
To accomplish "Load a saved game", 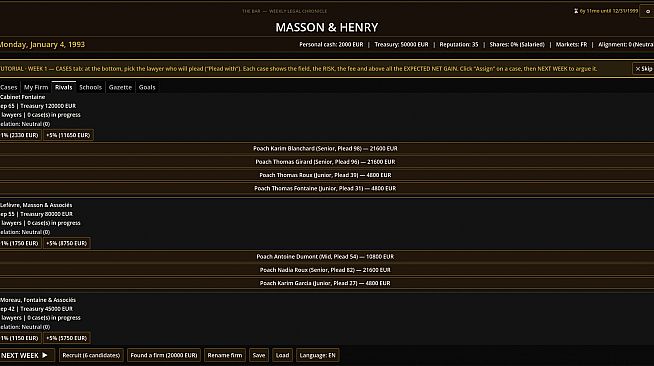I will pos(282,355).
